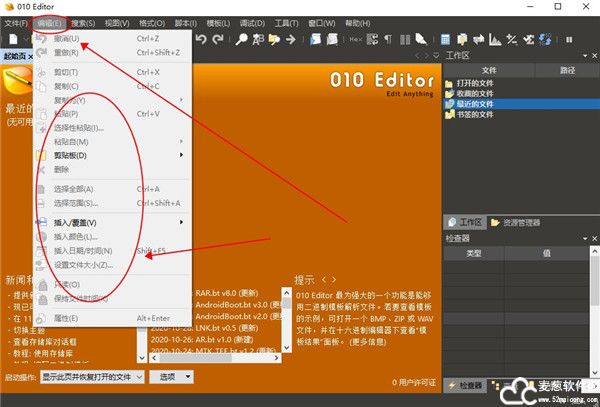Expand the 复制为(Y) submenu

112,100
